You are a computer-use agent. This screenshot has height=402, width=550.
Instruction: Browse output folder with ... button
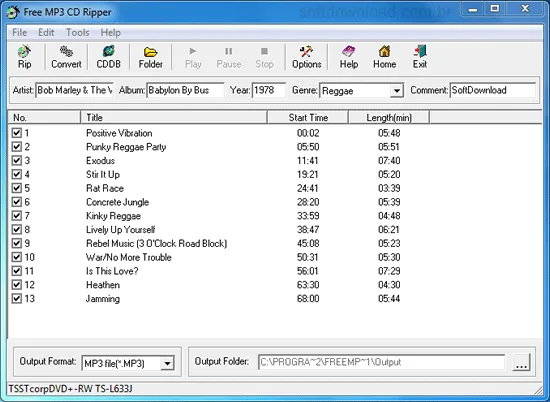point(522,362)
